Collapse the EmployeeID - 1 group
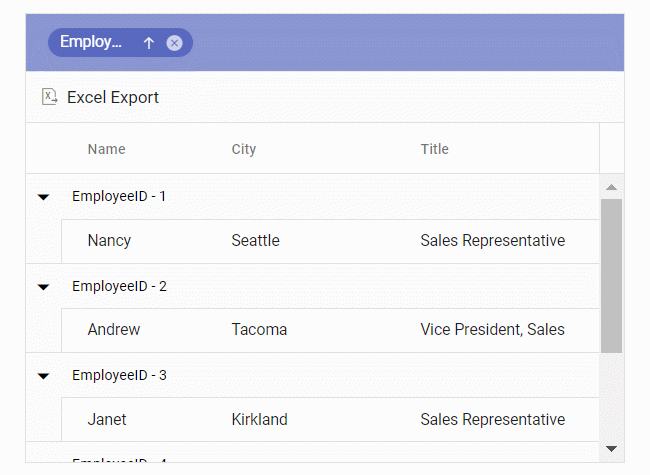650x475 pixels. point(43,197)
